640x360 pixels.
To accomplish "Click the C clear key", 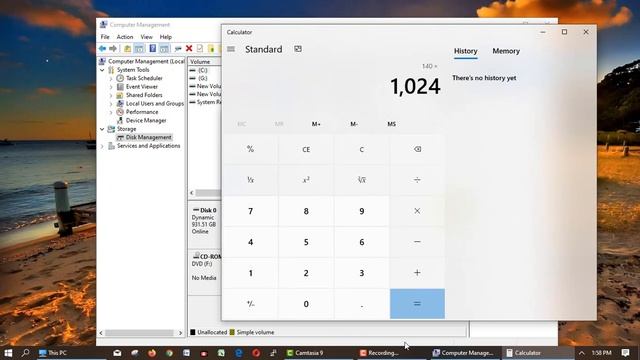I will pyautogui.click(x=362, y=149).
